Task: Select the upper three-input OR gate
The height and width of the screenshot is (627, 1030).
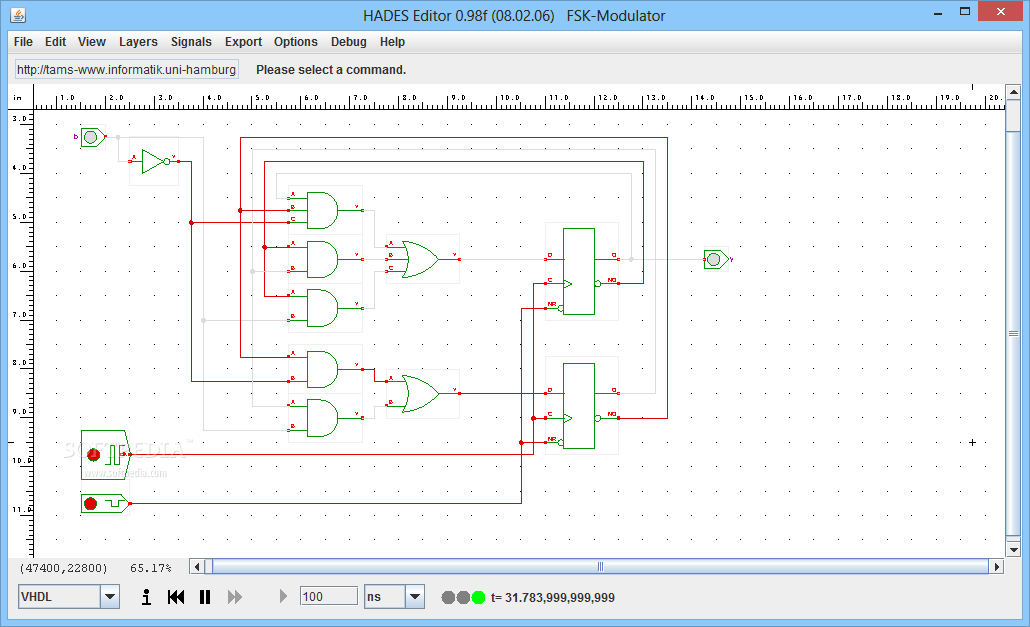Action: pos(421,259)
